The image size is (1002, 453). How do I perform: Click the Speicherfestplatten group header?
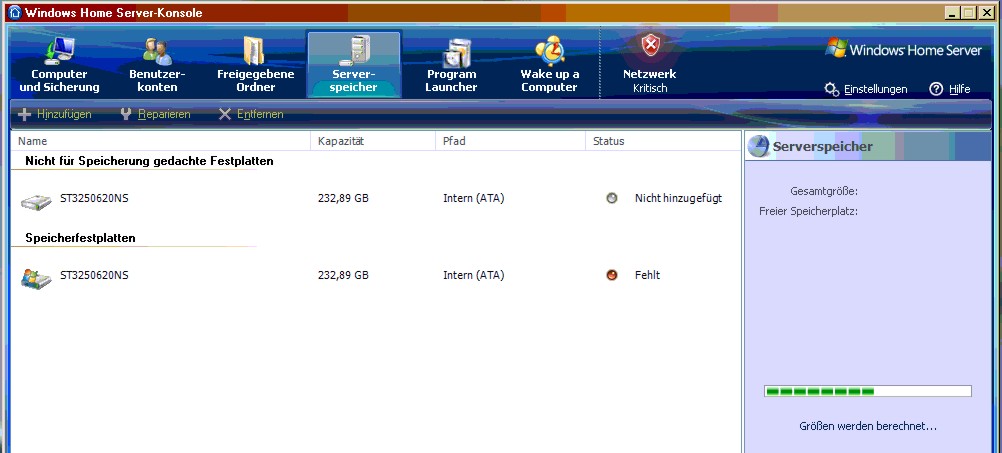click(81, 238)
